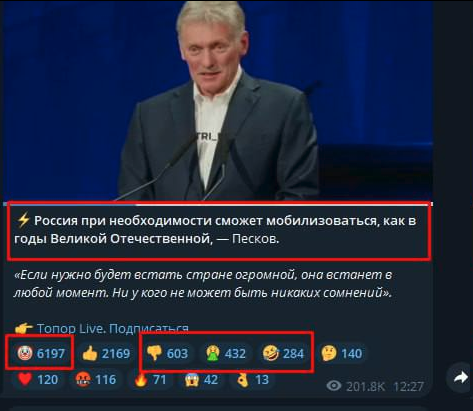Screen dimensions: 473x411
Task: Select the vomiting emoji reaction with 432
Action: (x=226, y=353)
